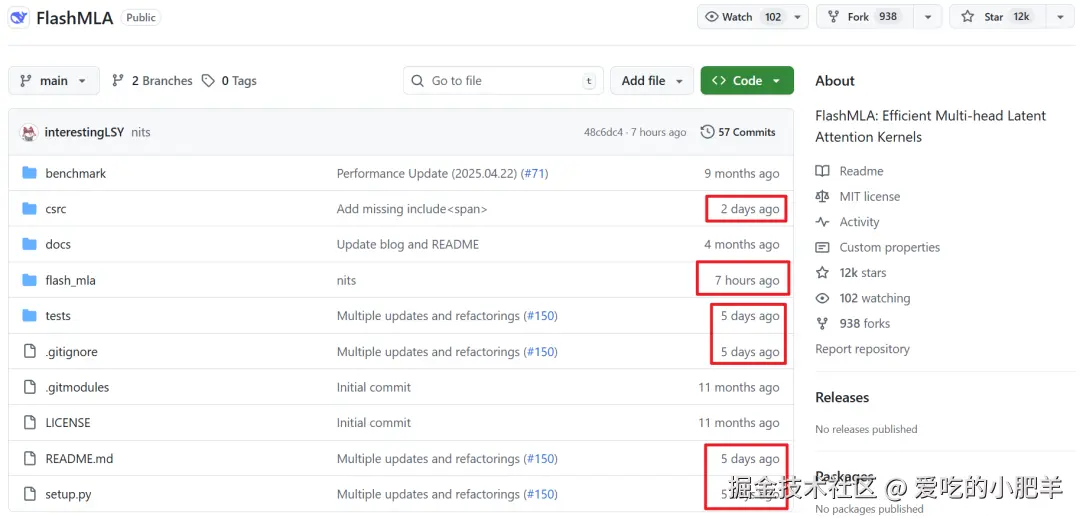Screen dimensions: 1080x518
Task: Click the star icon beside 12k stars
Action: pos(822,273)
